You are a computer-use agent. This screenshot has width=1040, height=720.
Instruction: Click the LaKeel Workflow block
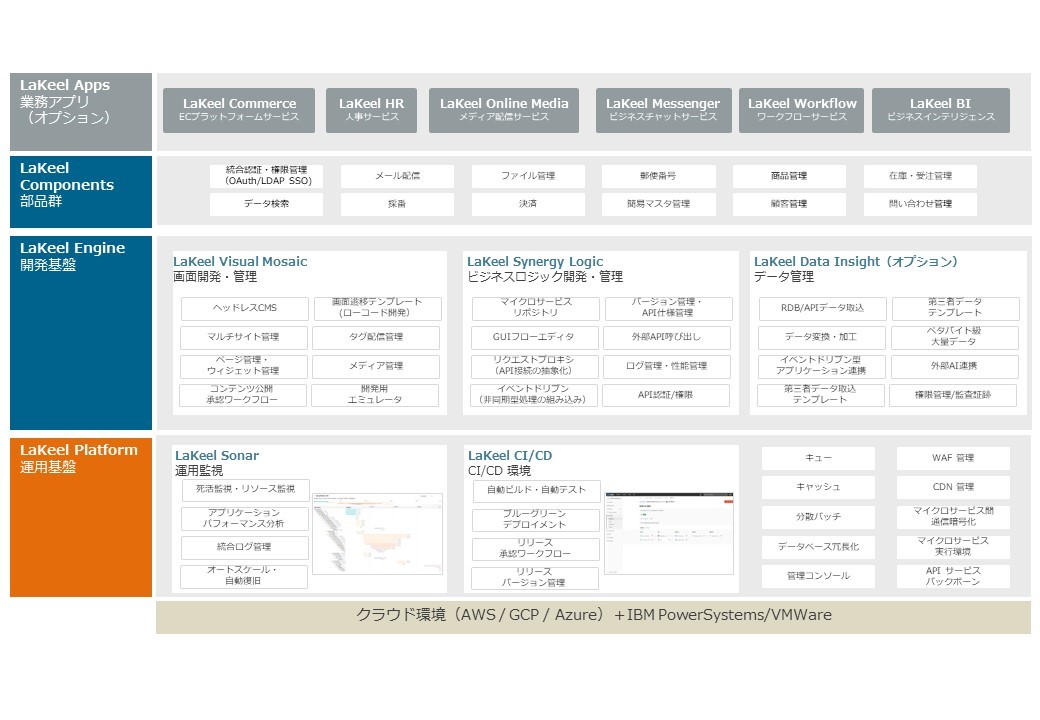click(801, 110)
